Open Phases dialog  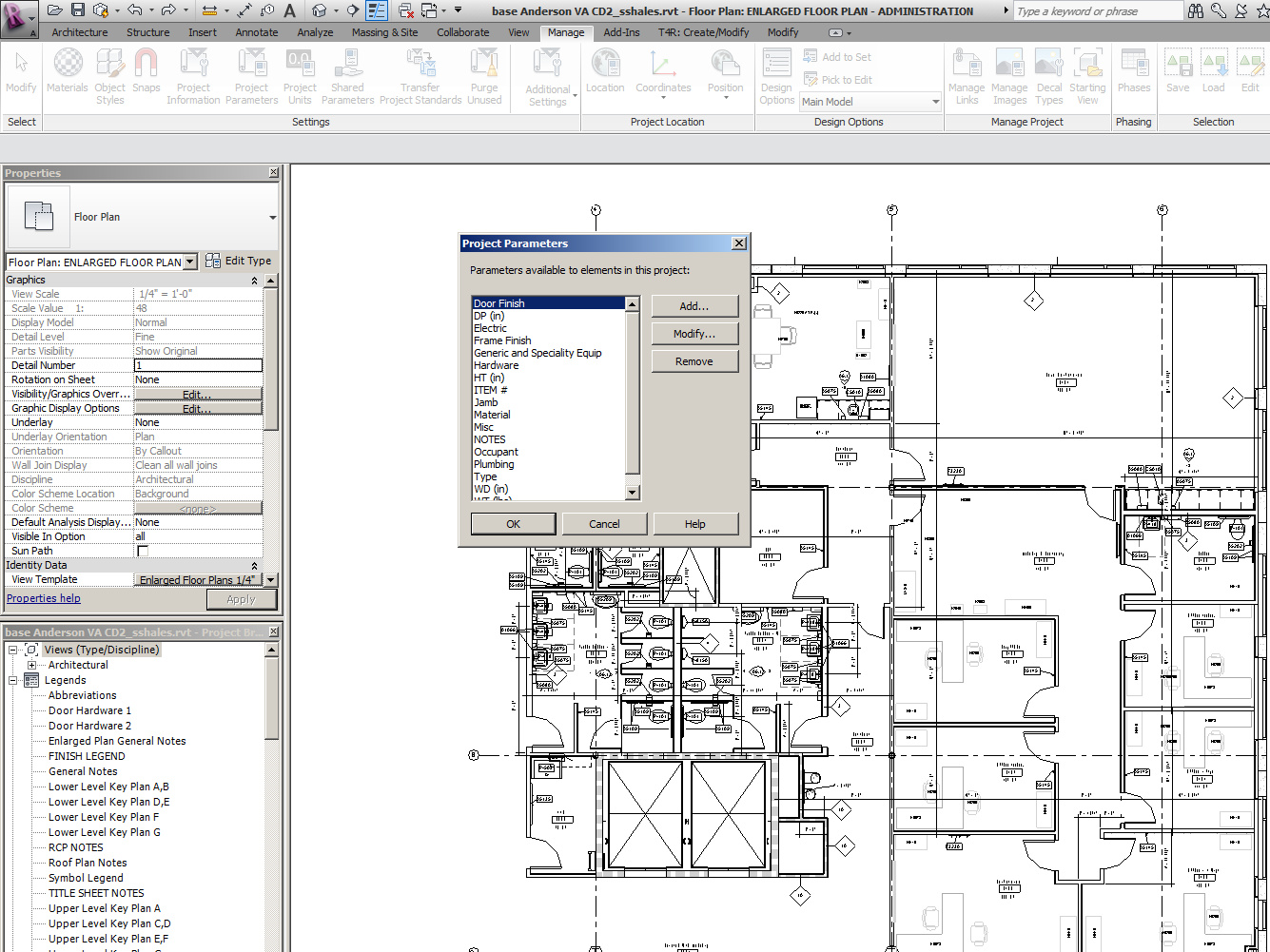tap(1134, 72)
